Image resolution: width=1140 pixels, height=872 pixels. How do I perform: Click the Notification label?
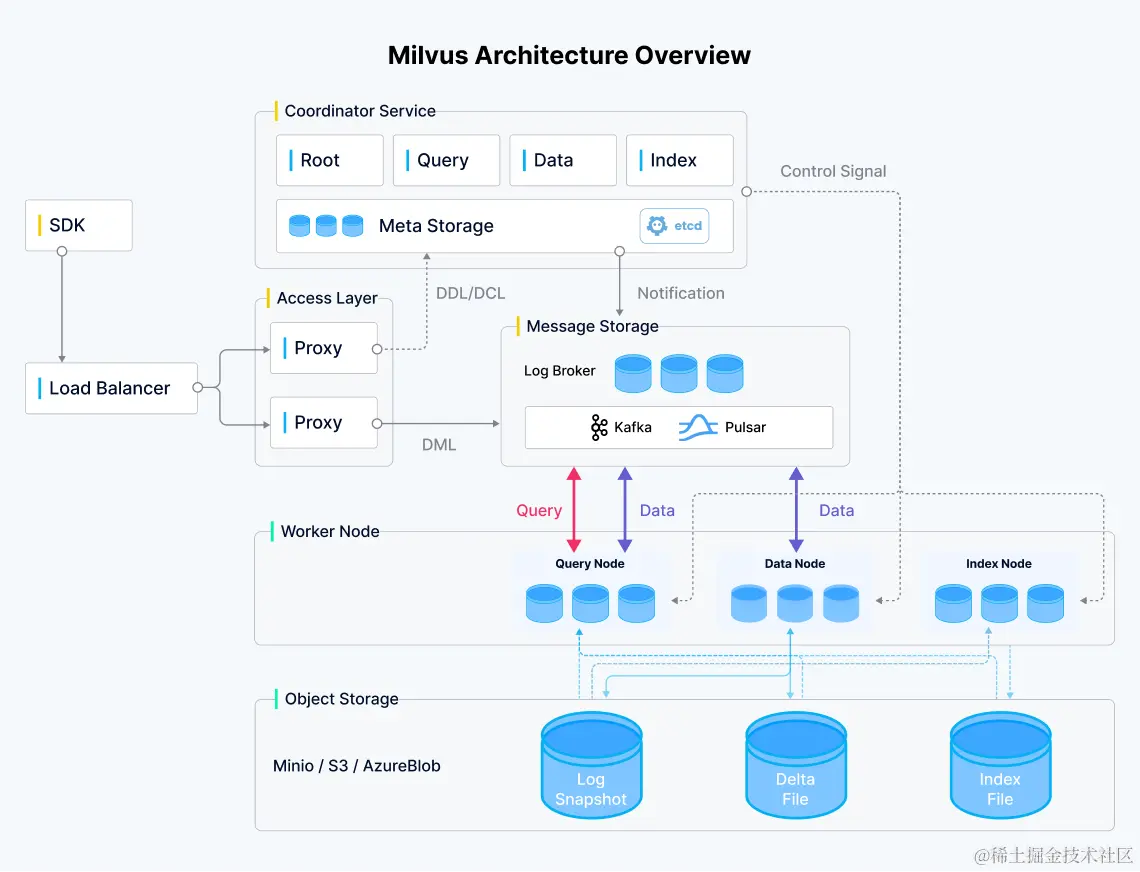681,293
